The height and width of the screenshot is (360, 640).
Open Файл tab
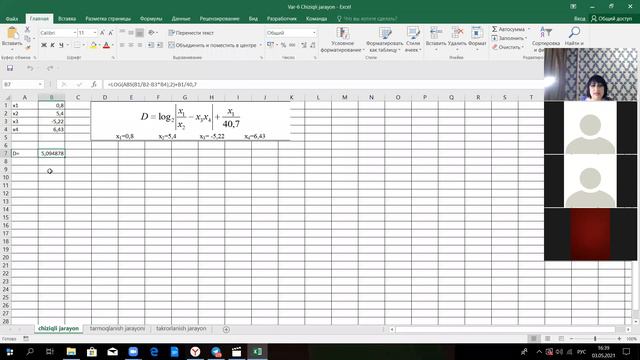coord(12,19)
